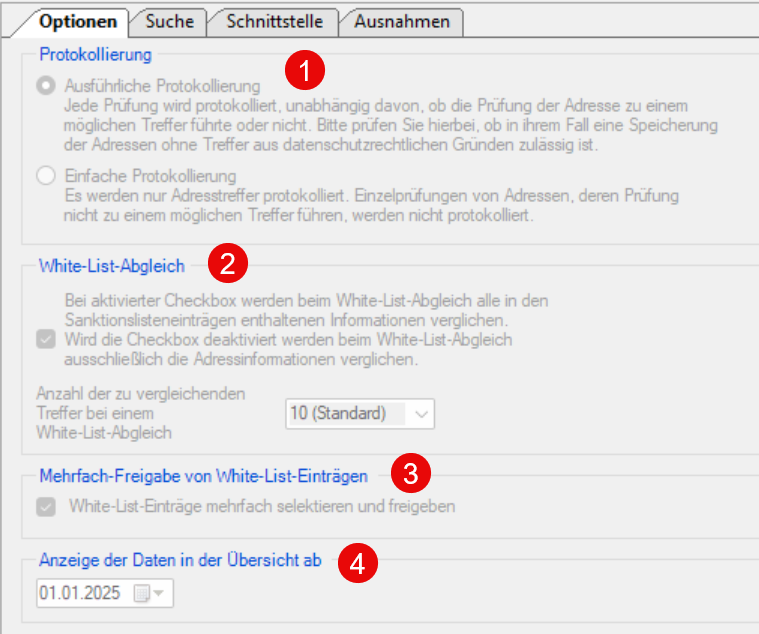Enable White-List-Einträge mehrfach selektieren checkbox

46,507
